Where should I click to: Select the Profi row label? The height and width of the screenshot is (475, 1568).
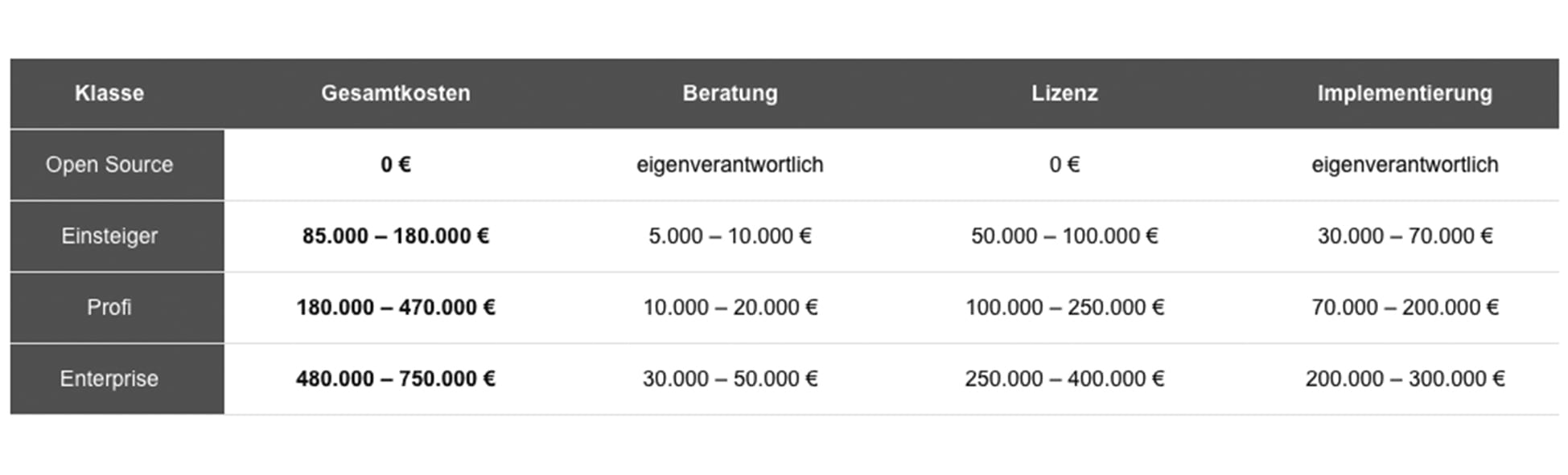[x=109, y=307]
